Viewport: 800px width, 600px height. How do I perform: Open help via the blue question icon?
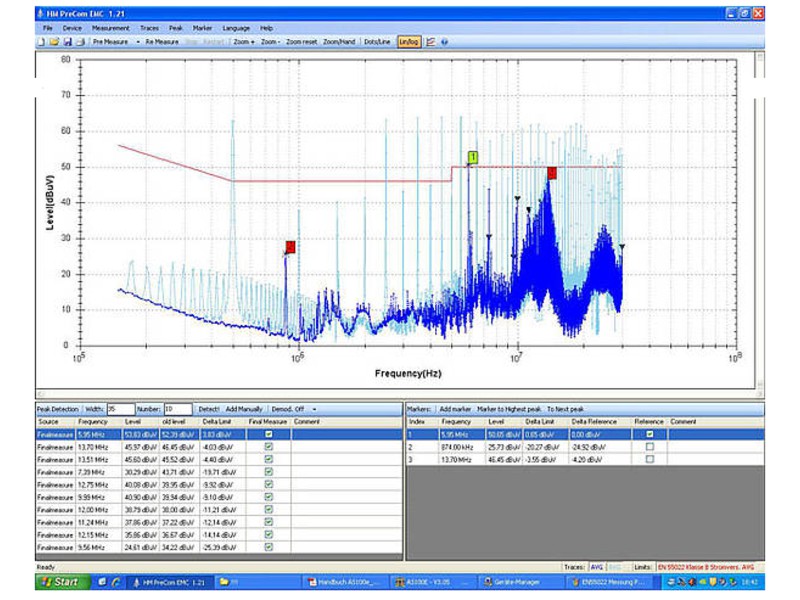(x=444, y=42)
